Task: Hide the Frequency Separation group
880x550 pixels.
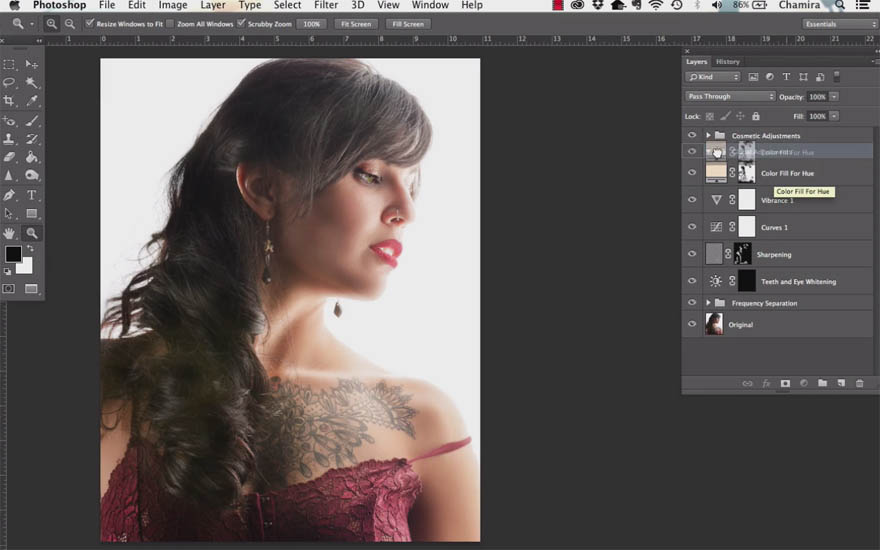Action: [x=691, y=302]
